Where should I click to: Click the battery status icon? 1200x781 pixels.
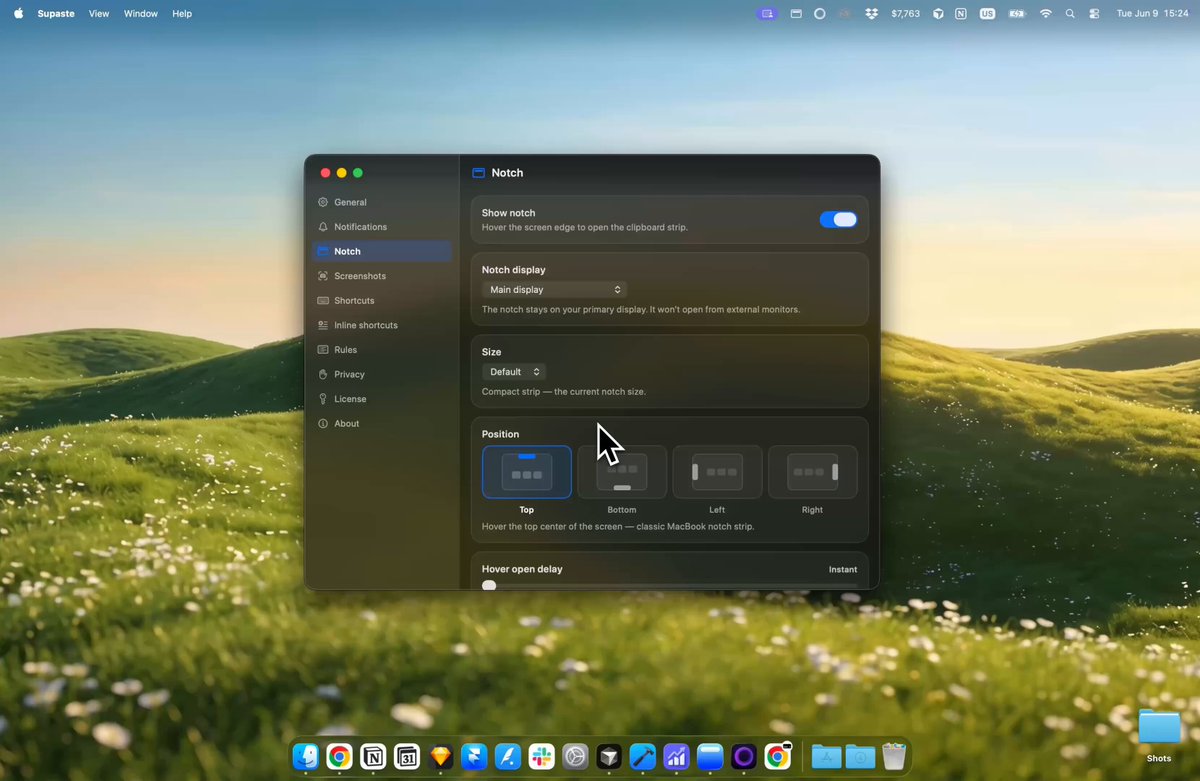point(1017,14)
